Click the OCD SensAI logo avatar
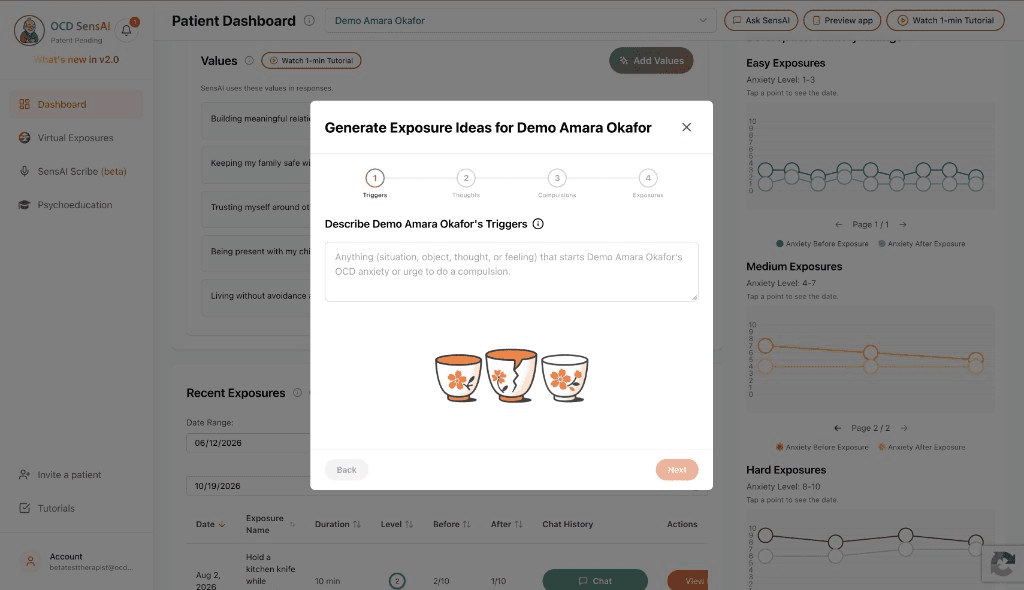 coord(29,30)
